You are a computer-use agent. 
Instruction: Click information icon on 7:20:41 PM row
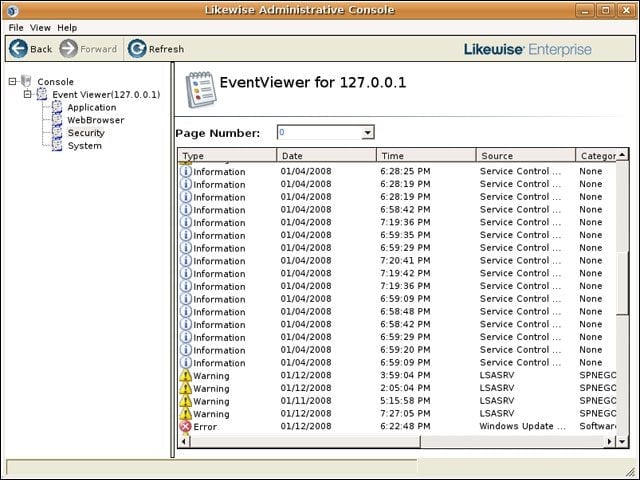(186, 260)
